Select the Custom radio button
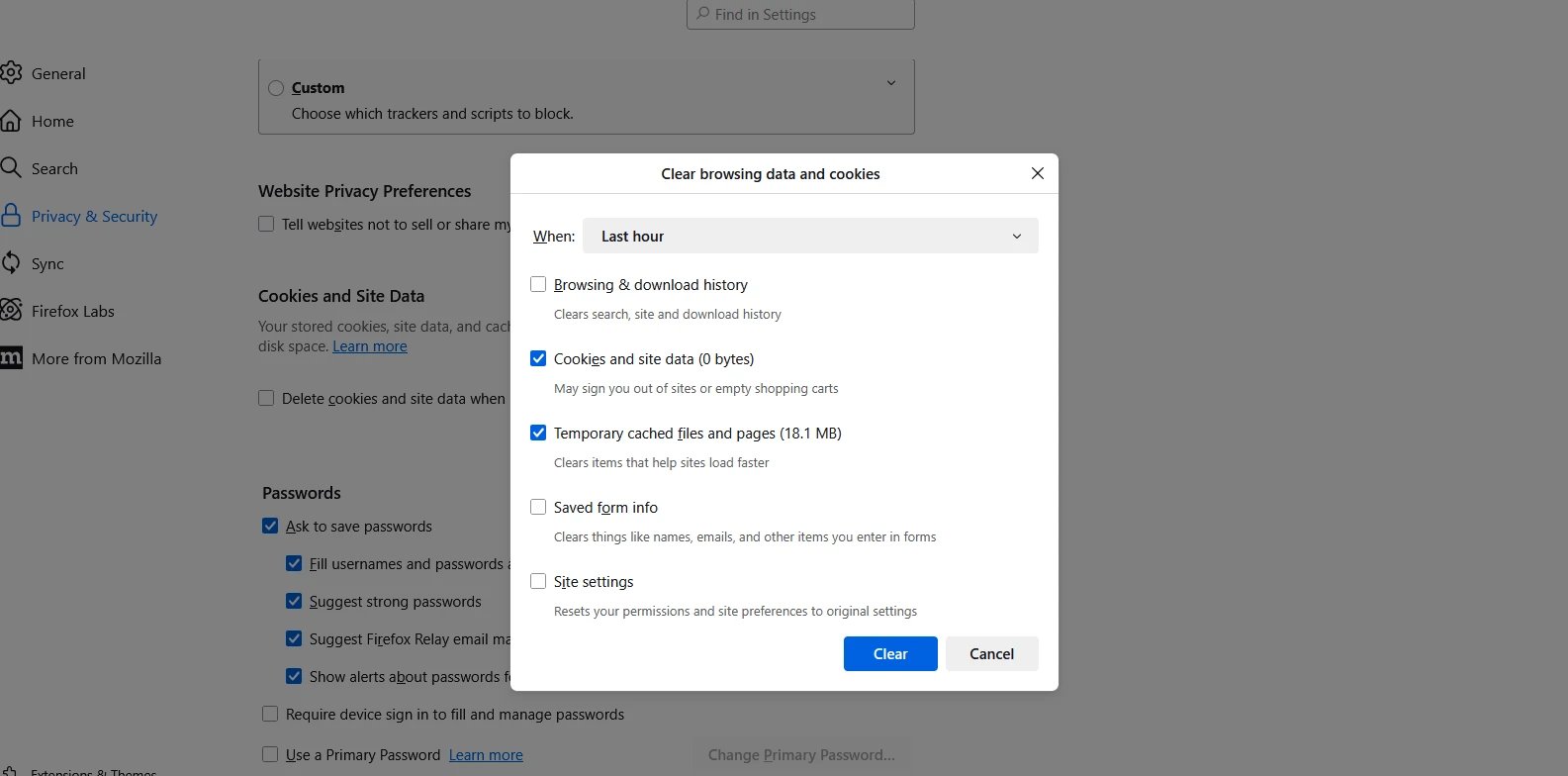The height and width of the screenshot is (776, 1568). tap(276, 88)
